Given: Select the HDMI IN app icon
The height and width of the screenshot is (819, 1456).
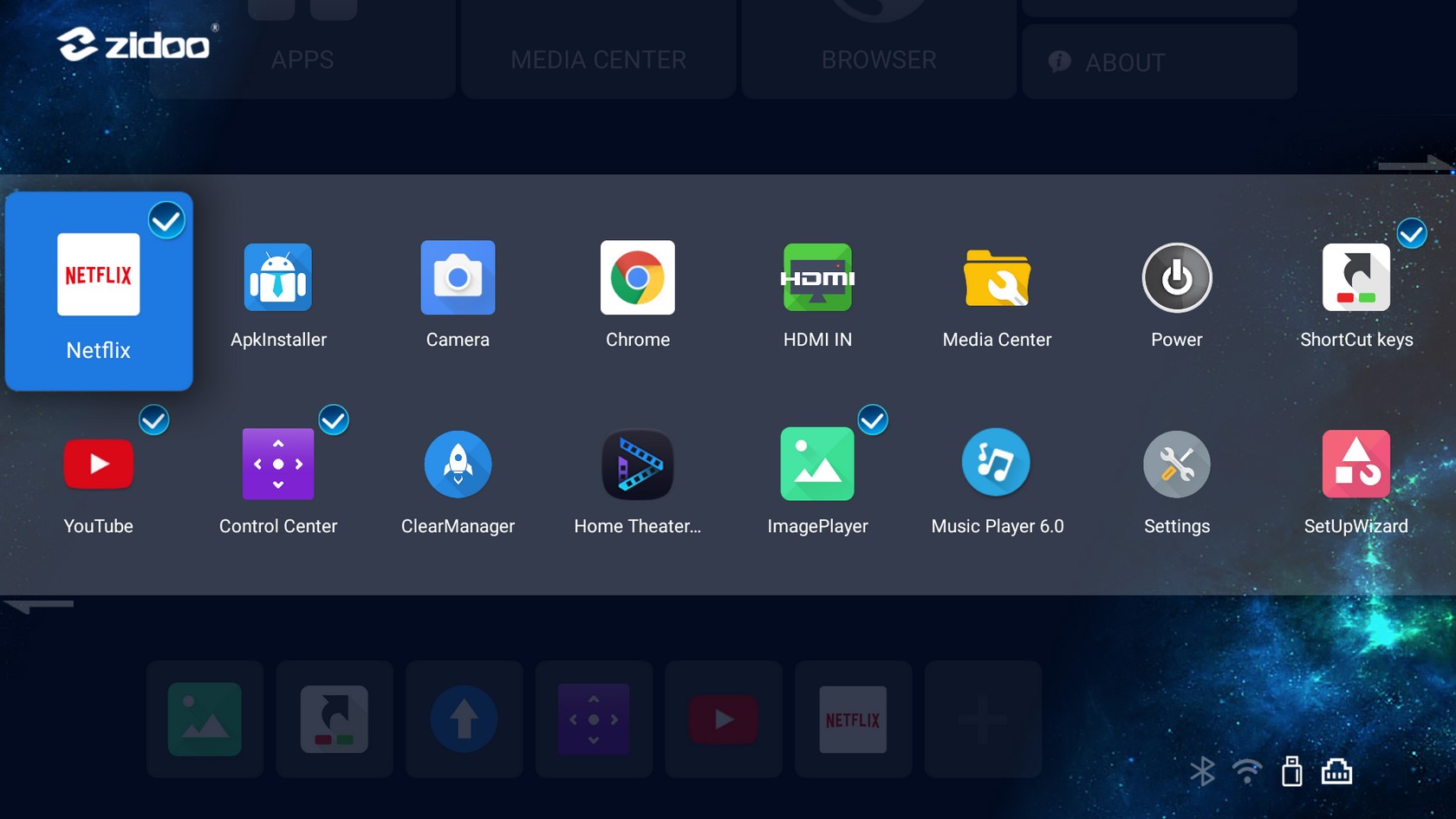Looking at the screenshot, I should pyautogui.click(x=817, y=277).
